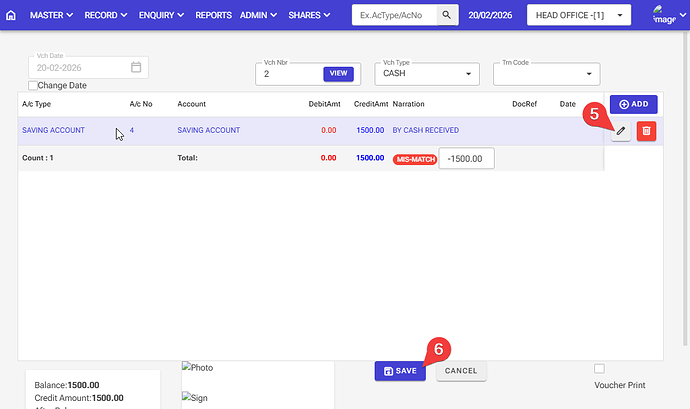The height and width of the screenshot is (409, 690).
Task: Open the REPORTS menu item
Action: pos(213,16)
